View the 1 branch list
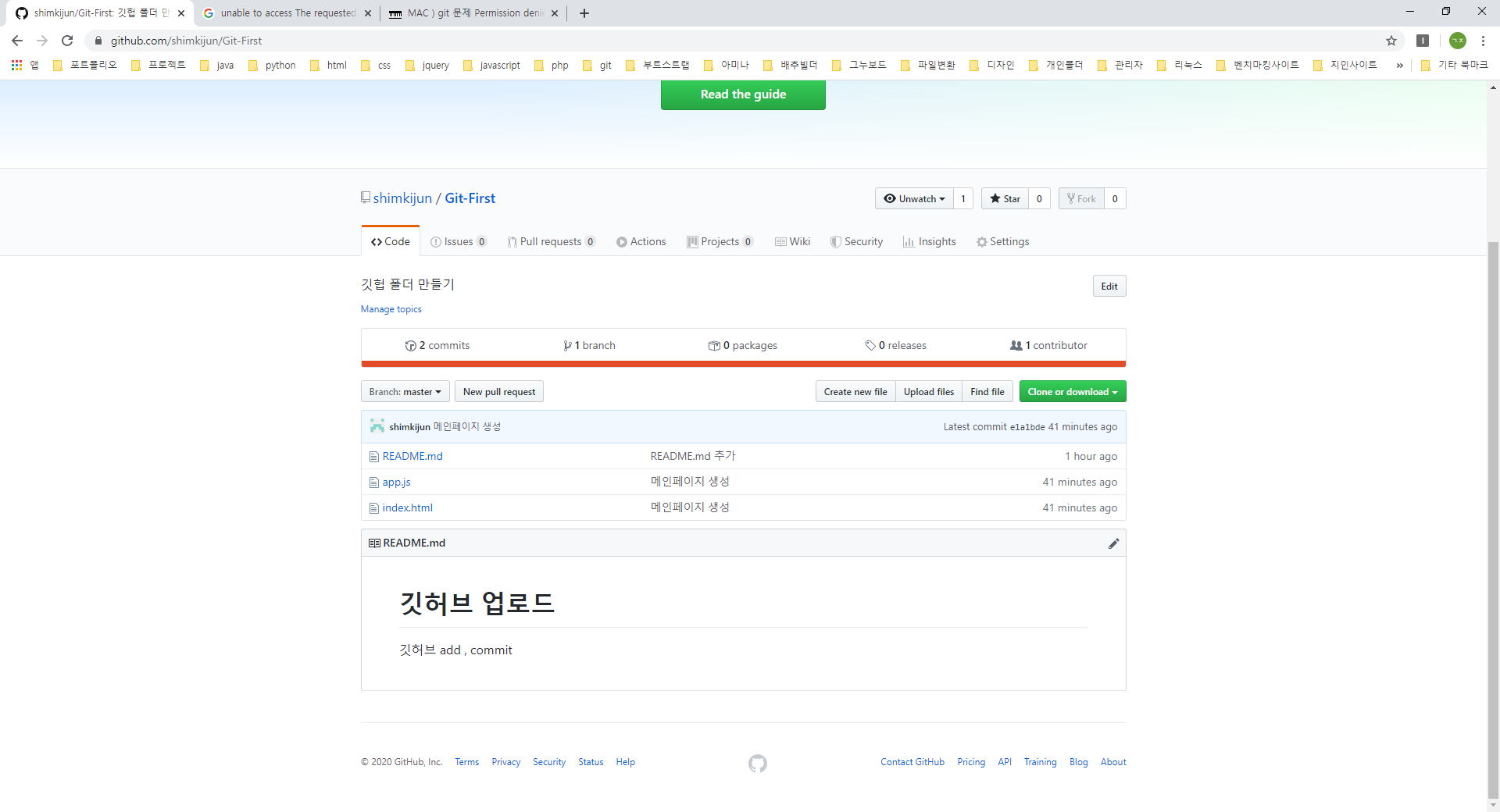The height and width of the screenshot is (812, 1500). (589, 345)
